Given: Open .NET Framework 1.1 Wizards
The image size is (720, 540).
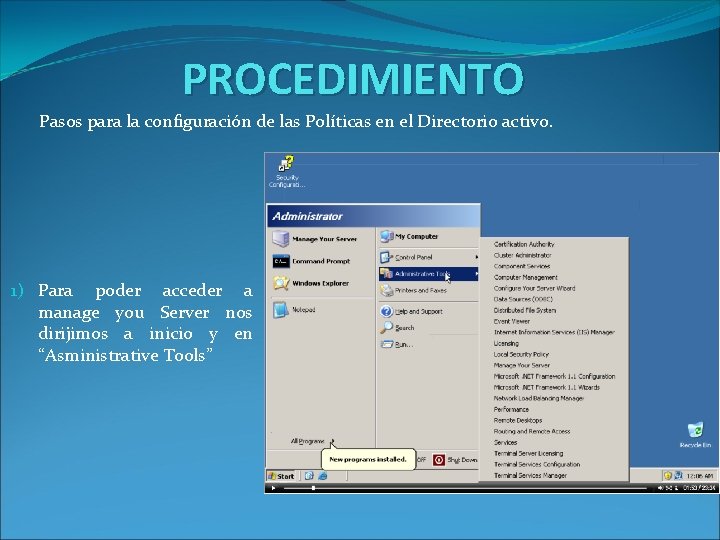Looking at the screenshot, I should pos(546,388).
